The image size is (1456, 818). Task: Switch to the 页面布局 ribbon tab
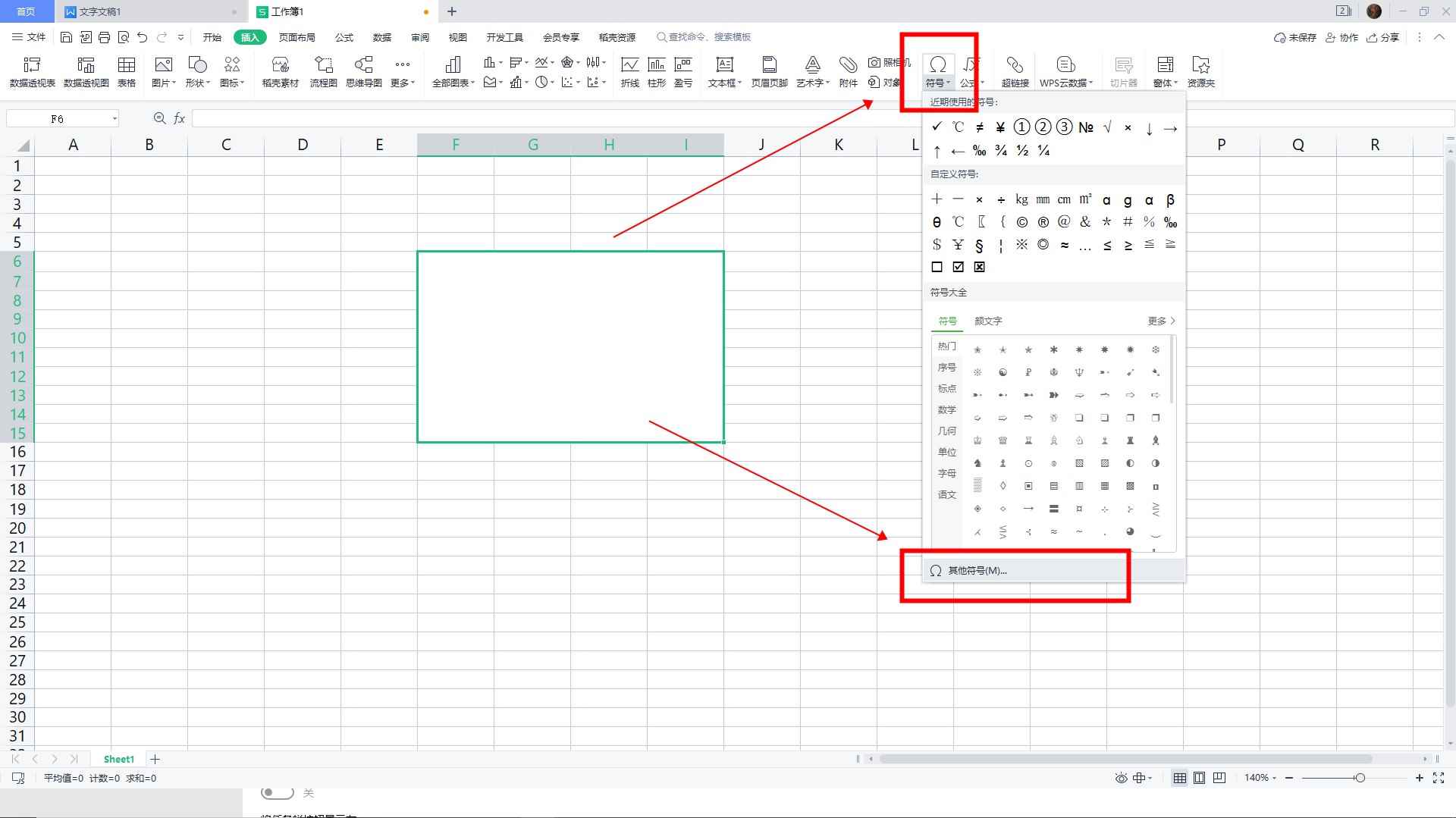297,37
